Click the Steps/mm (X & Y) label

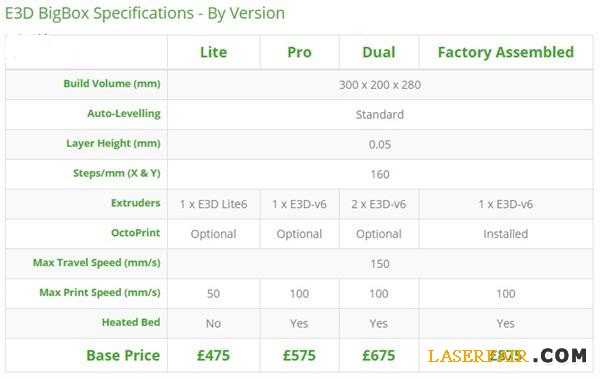[117, 173]
